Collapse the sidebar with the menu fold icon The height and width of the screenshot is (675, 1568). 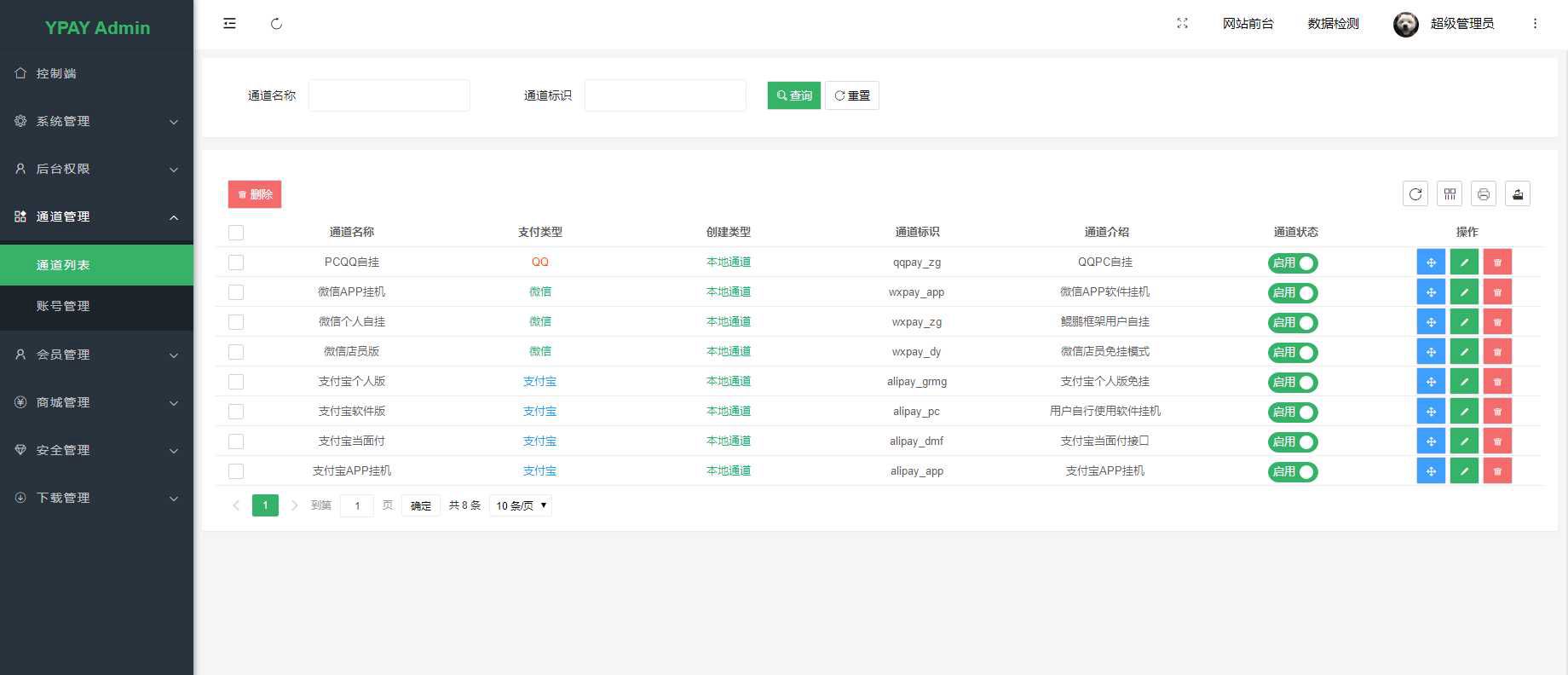point(229,24)
